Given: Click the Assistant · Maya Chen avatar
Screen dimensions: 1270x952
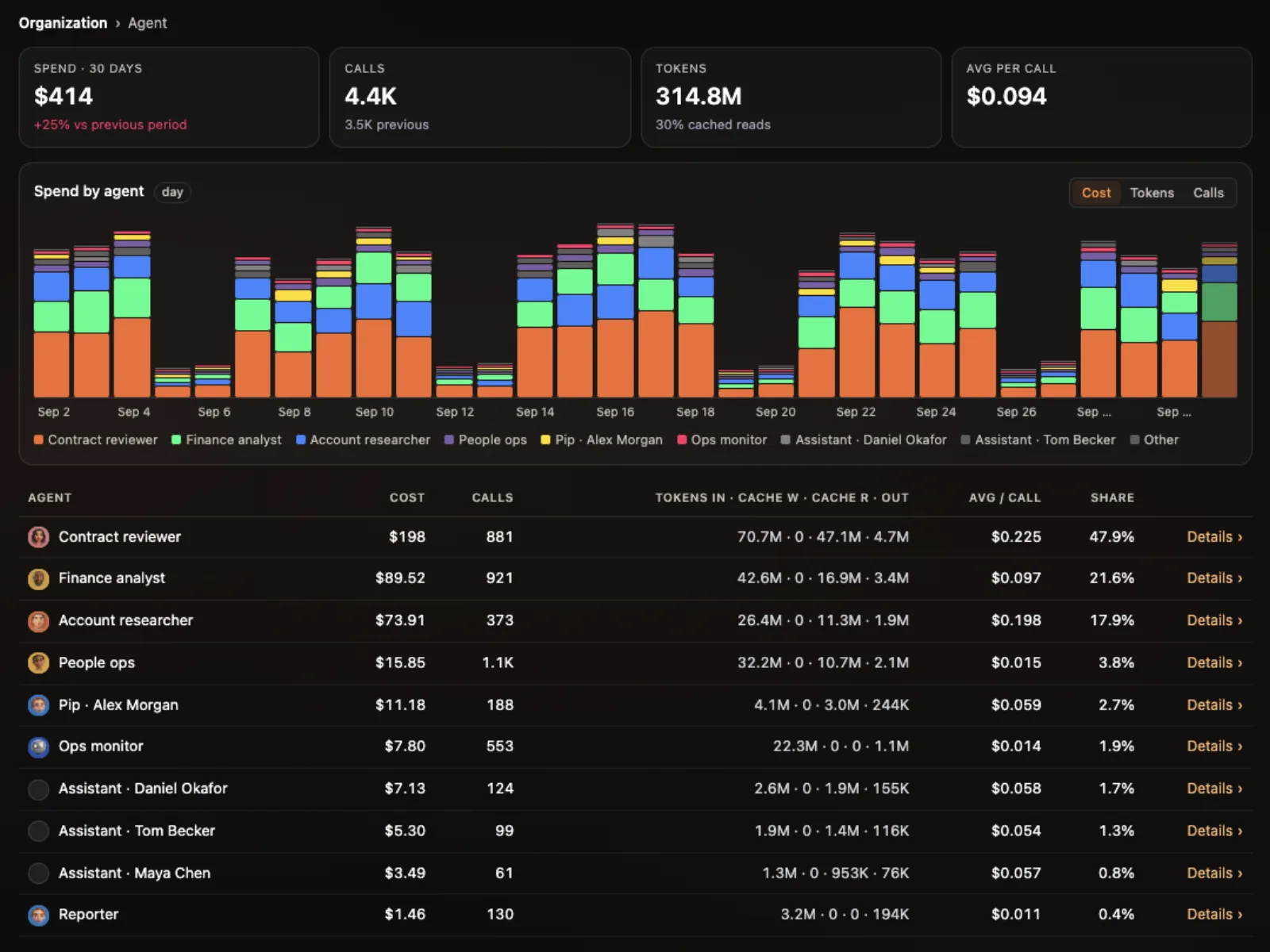Looking at the screenshot, I should [38, 873].
